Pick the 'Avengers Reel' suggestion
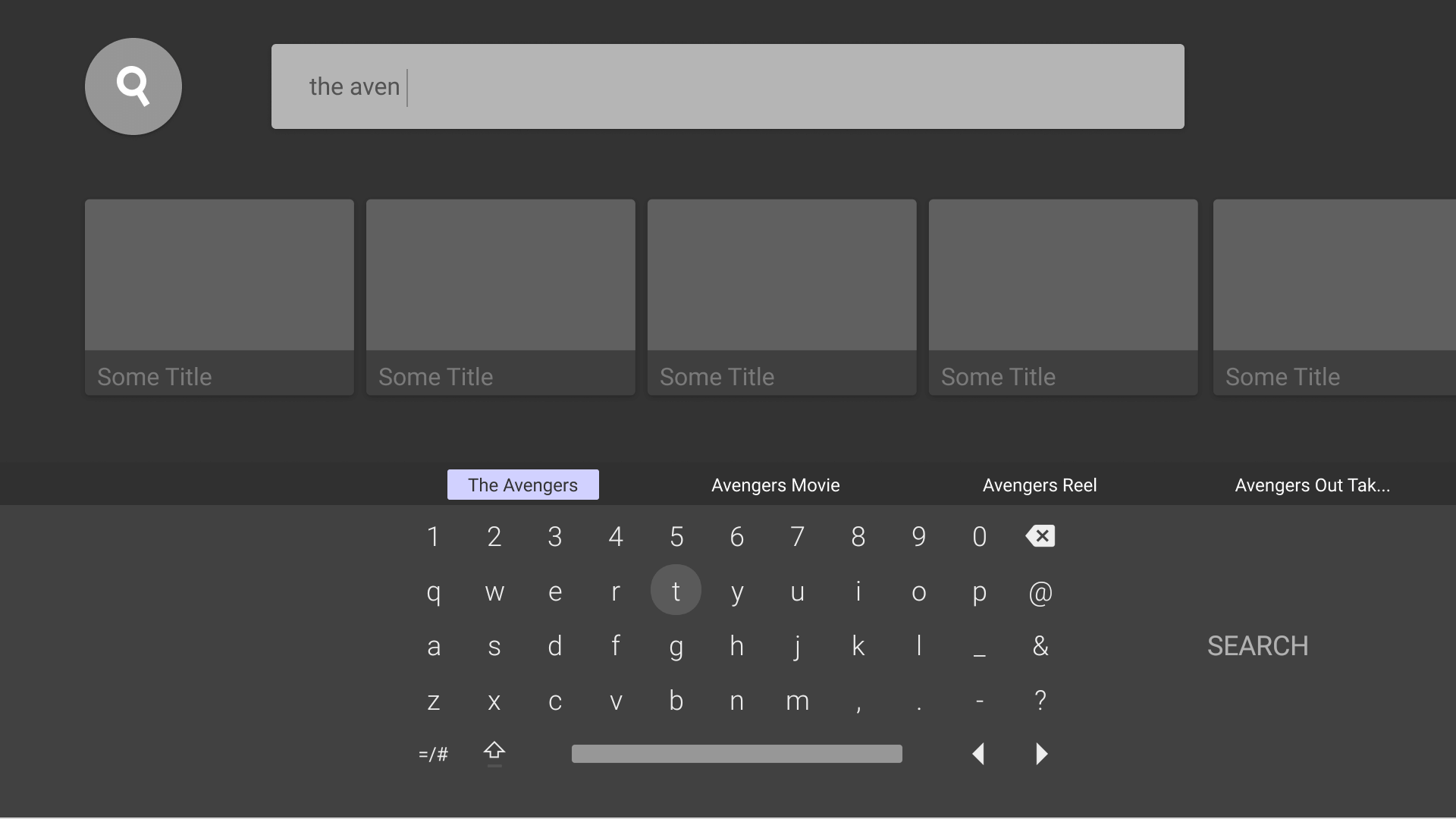Viewport: 1456px width, 819px height. 1040,485
